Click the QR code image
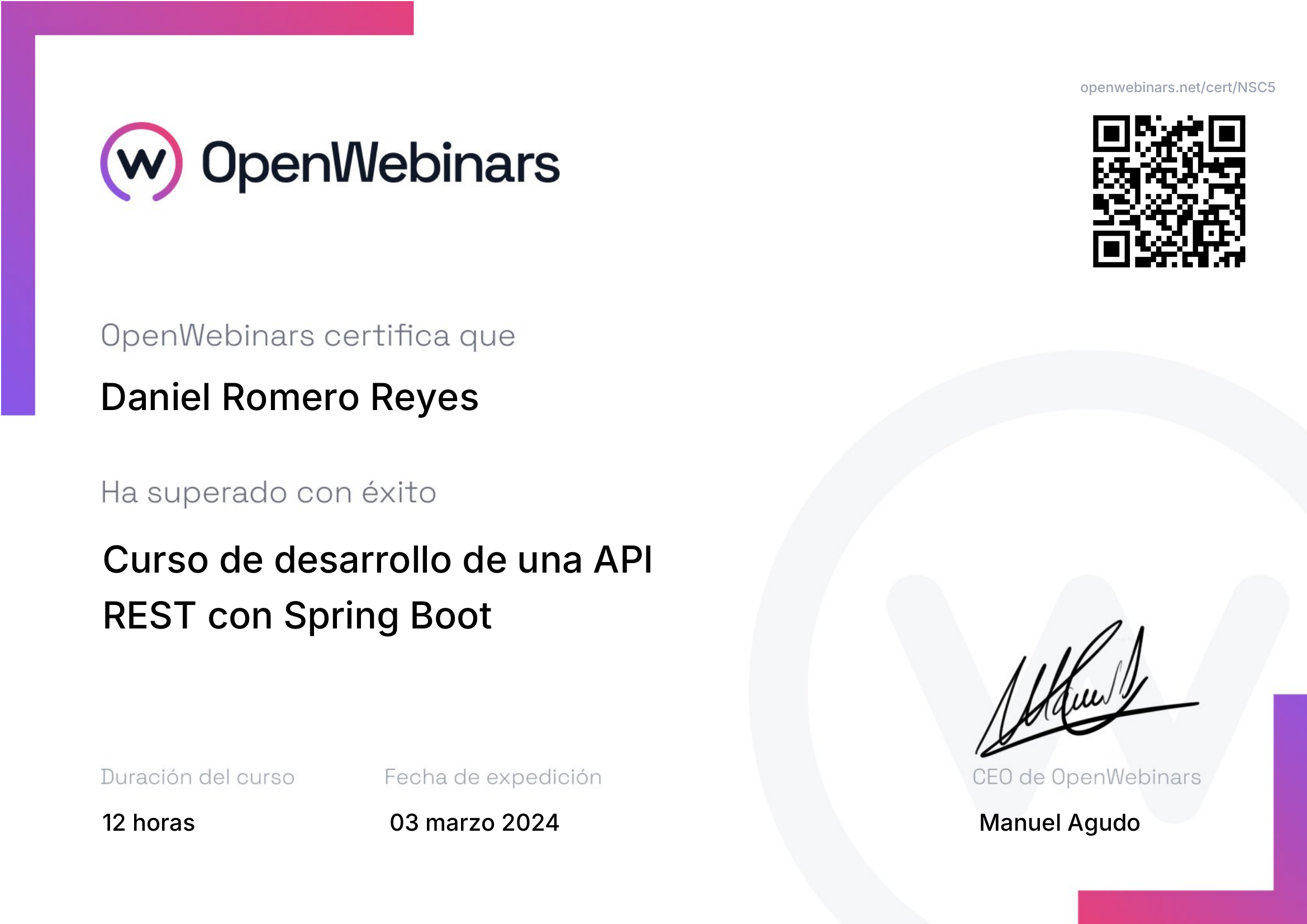This screenshot has height=924, width=1307. [x=1168, y=191]
